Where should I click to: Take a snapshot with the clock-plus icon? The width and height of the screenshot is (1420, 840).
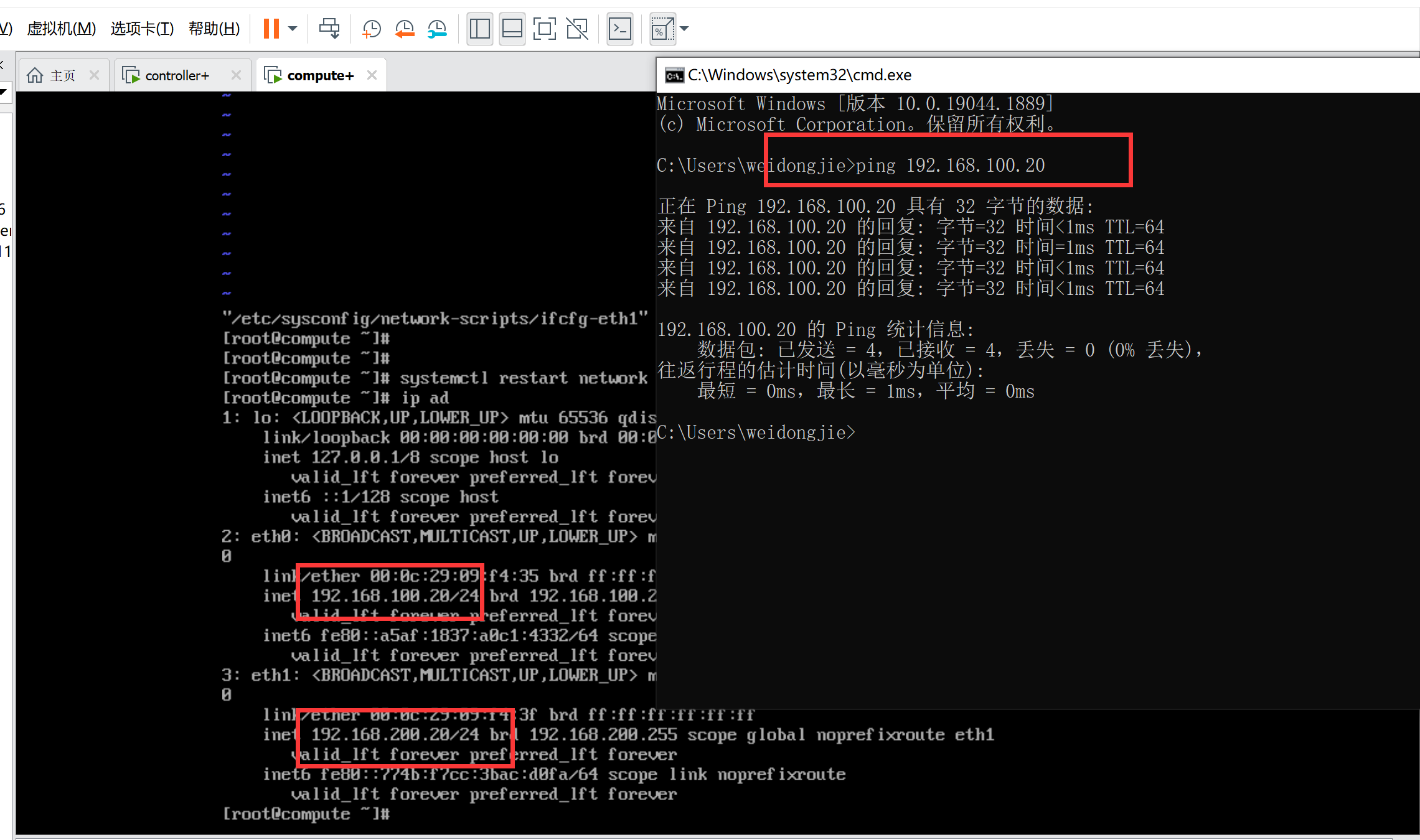tap(371, 29)
